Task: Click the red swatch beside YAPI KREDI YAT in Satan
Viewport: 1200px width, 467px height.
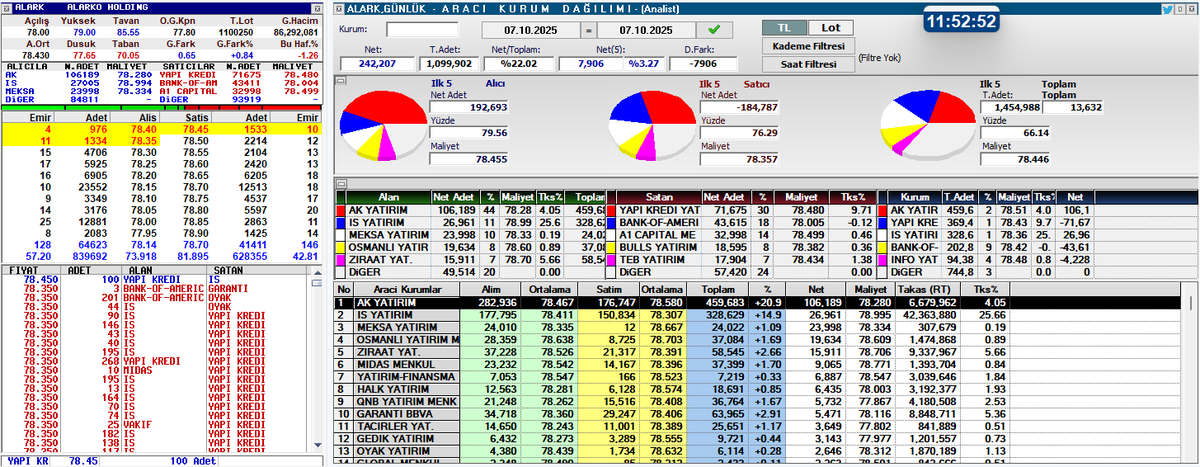Action: pyautogui.click(x=611, y=210)
